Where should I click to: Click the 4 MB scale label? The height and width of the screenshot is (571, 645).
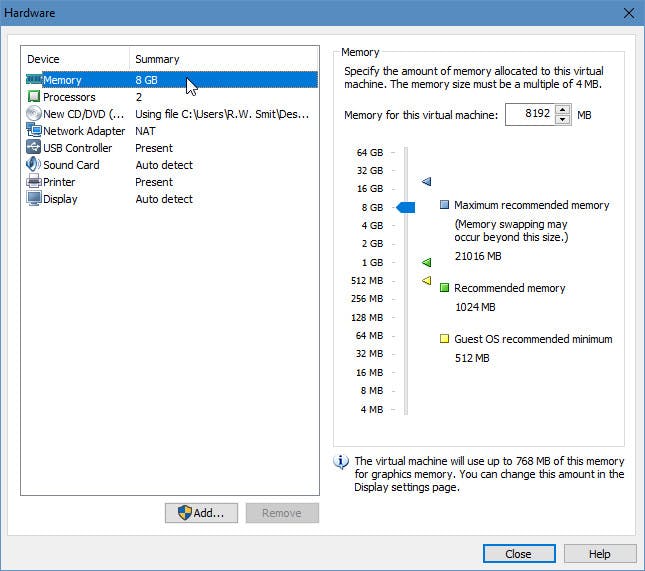point(372,410)
